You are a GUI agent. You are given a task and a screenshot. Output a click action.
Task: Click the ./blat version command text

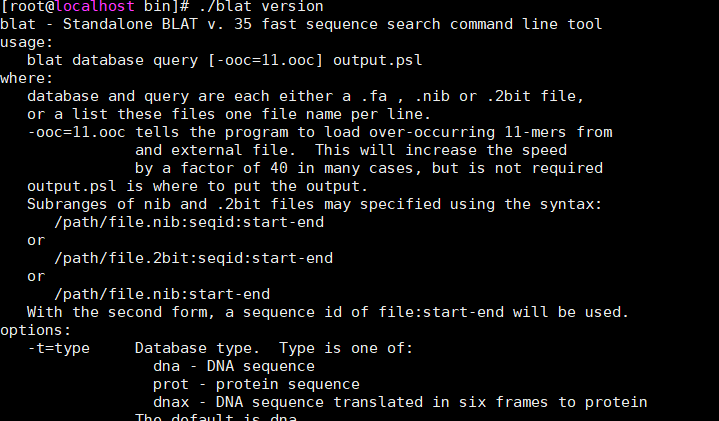[261, 6]
